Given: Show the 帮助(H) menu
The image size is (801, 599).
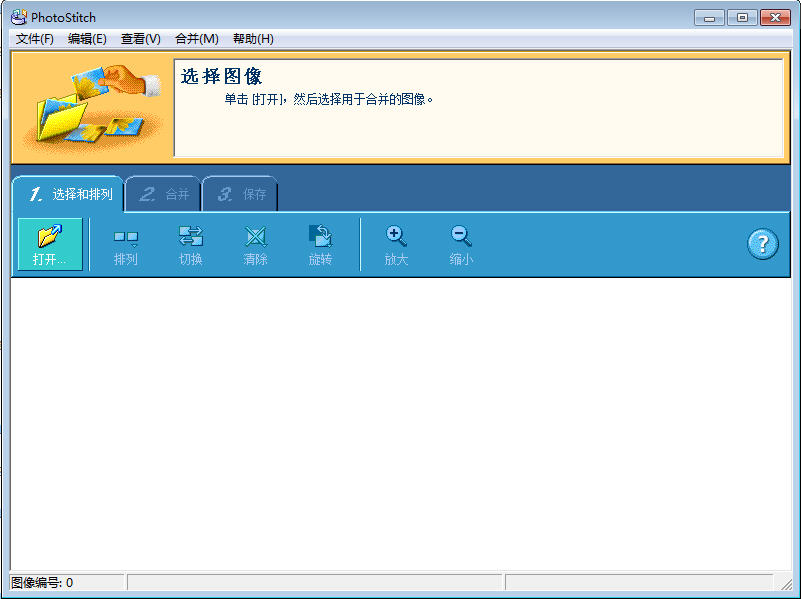Looking at the screenshot, I should [253, 39].
